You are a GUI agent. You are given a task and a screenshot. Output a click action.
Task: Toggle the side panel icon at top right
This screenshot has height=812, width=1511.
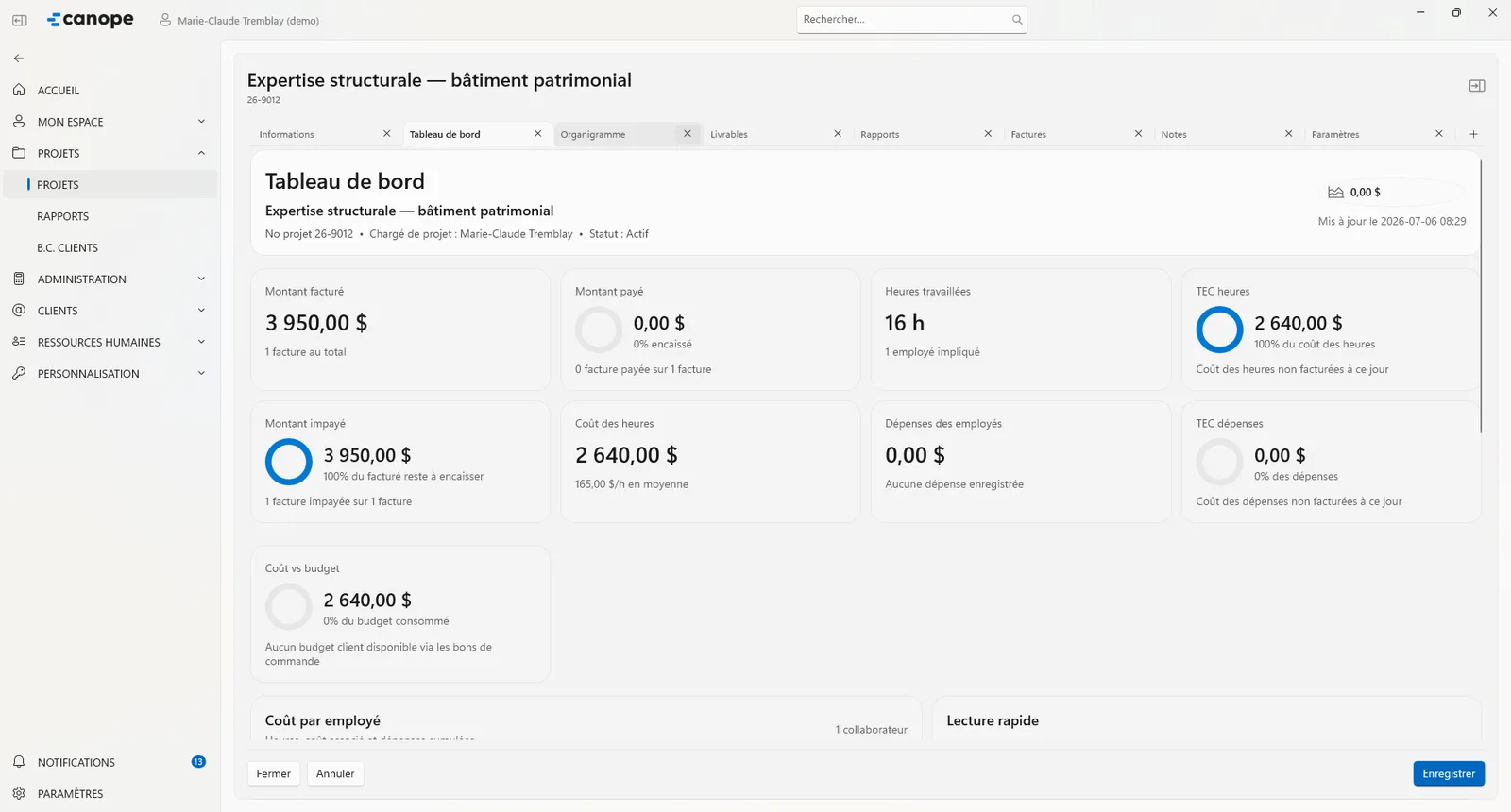[x=1477, y=86]
